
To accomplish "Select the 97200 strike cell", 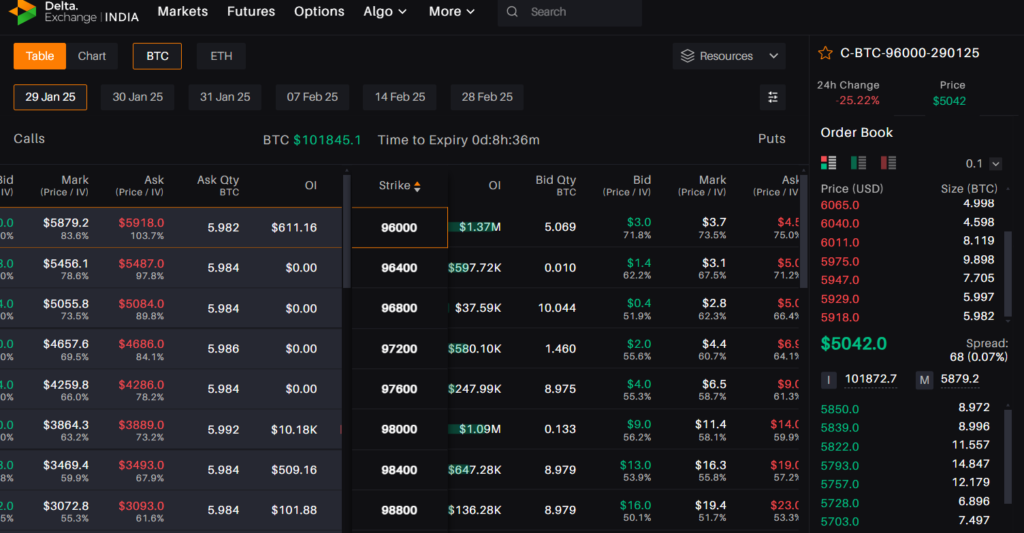I will (x=399, y=349).
